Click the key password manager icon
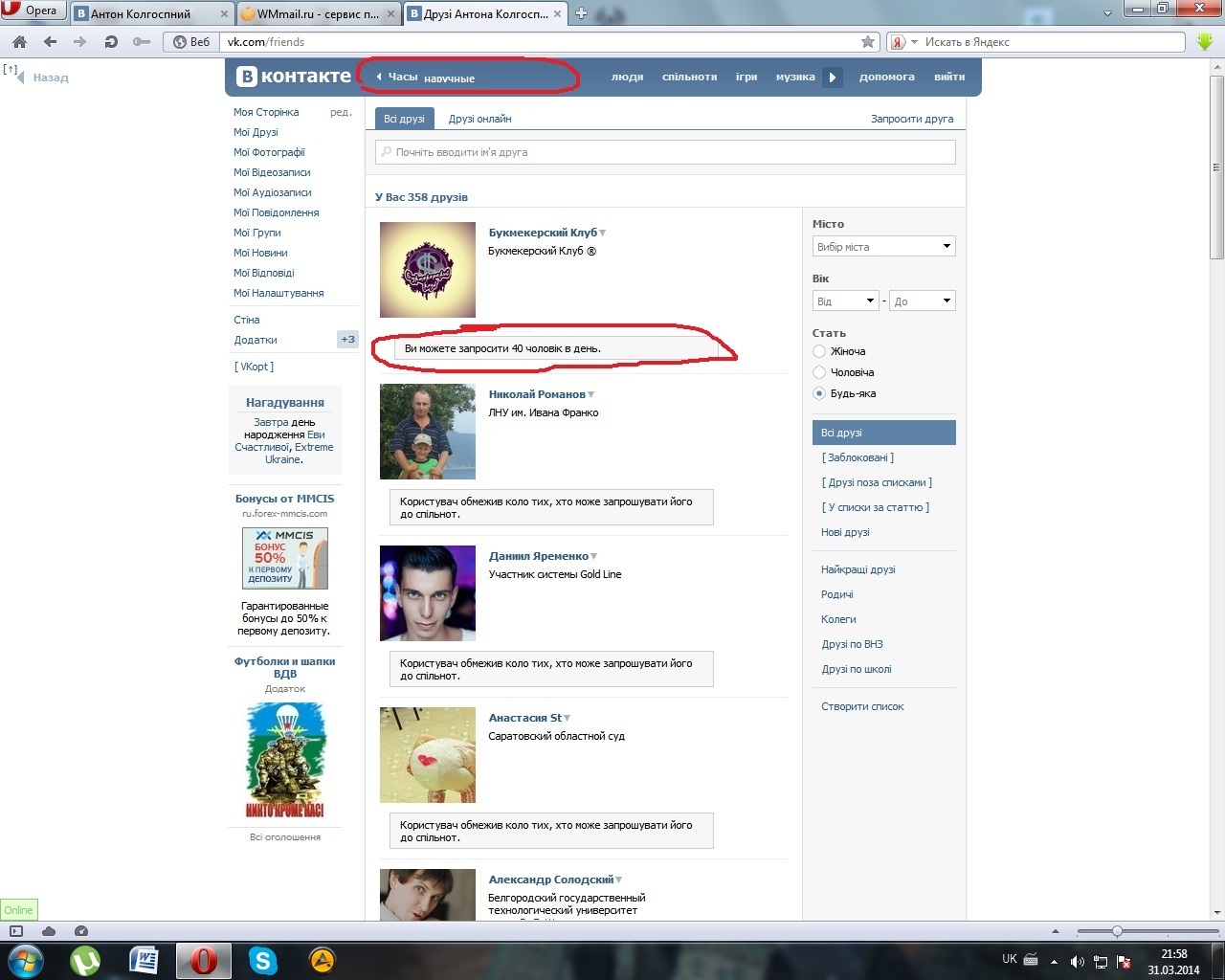 pyautogui.click(x=142, y=42)
